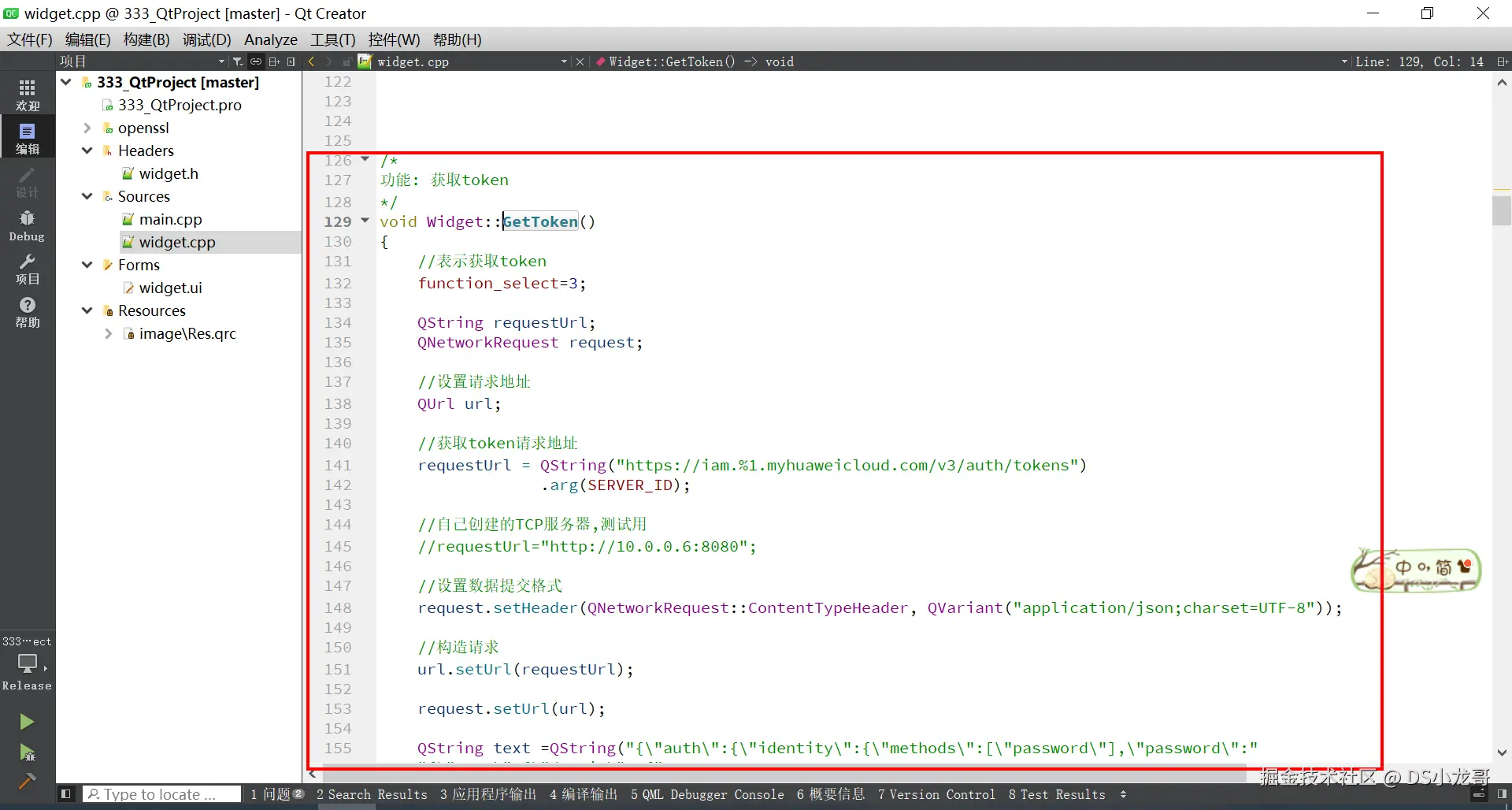Open the output pane selector arrows
The height and width of the screenshot is (810, 1512).
click(1123, 794)
